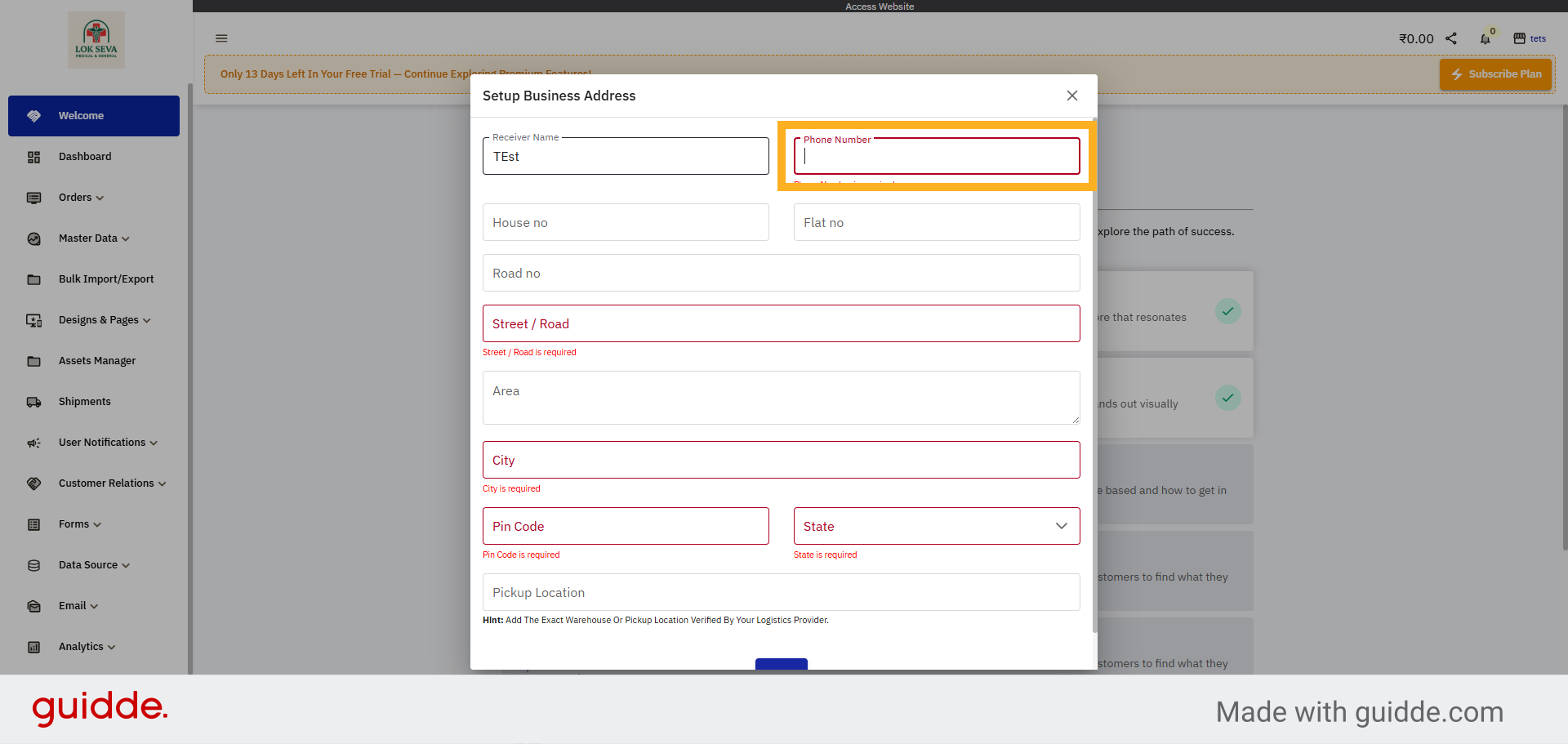
Task: Click the share icon in header
Action: tap(1451, 38)
